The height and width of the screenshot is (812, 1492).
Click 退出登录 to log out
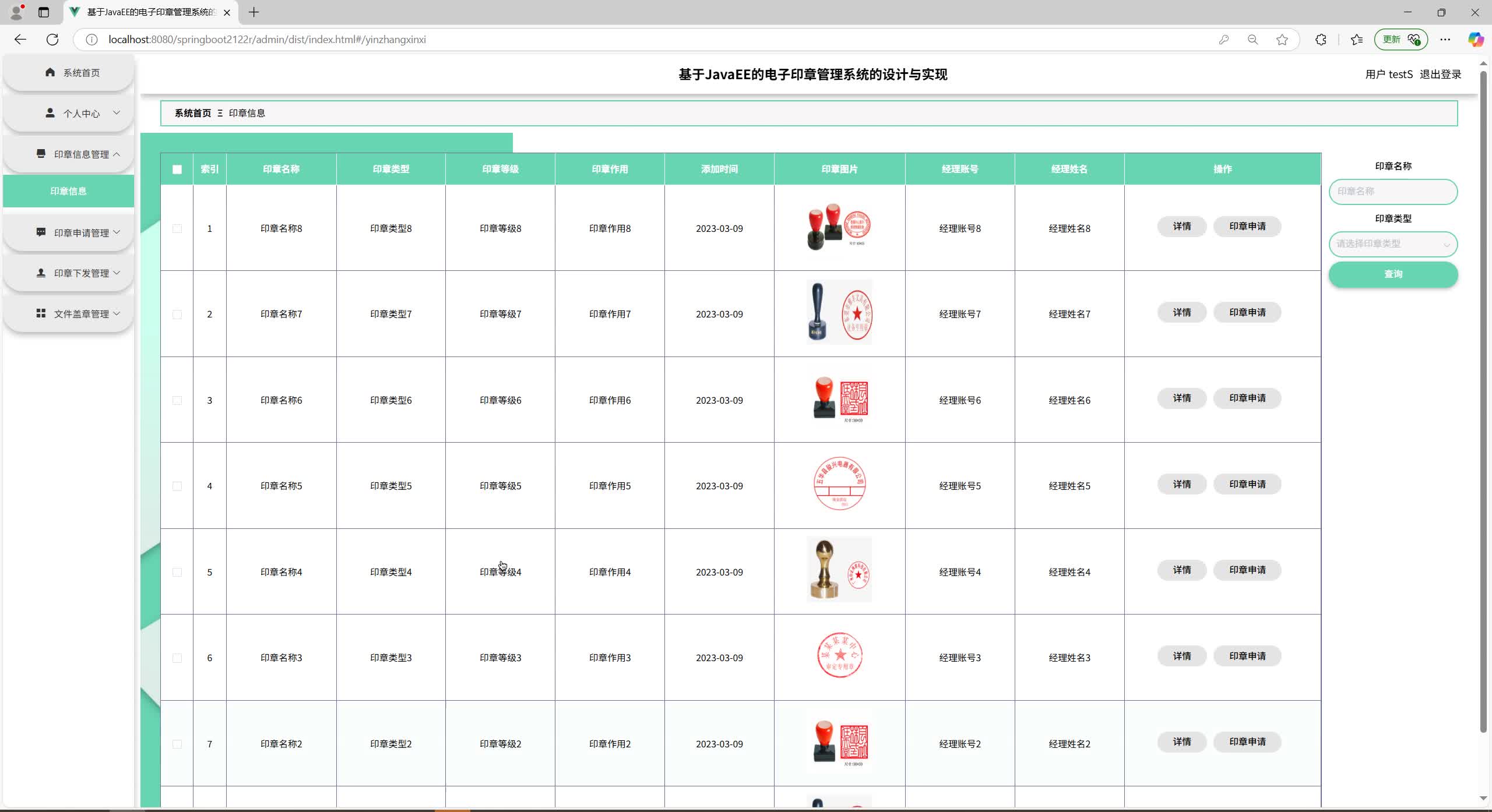coord(1441,74)
